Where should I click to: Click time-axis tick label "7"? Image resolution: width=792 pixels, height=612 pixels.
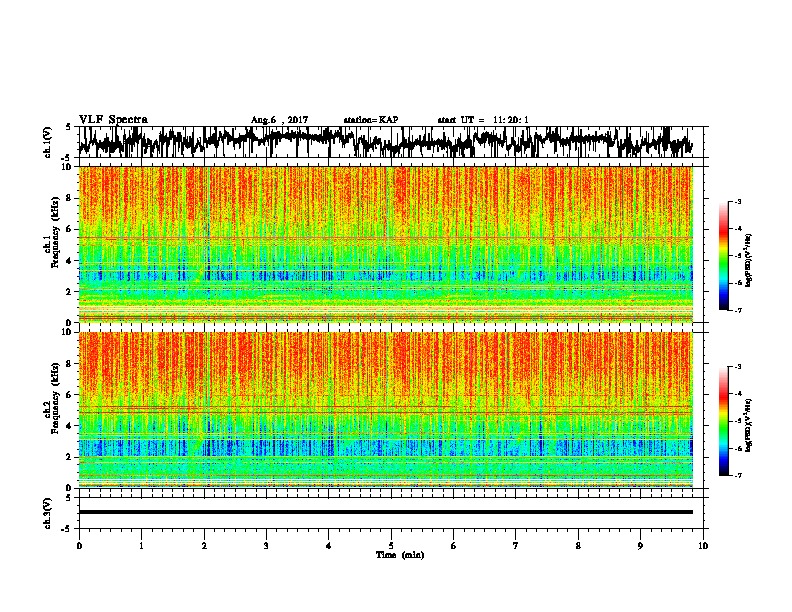(516, 546)
